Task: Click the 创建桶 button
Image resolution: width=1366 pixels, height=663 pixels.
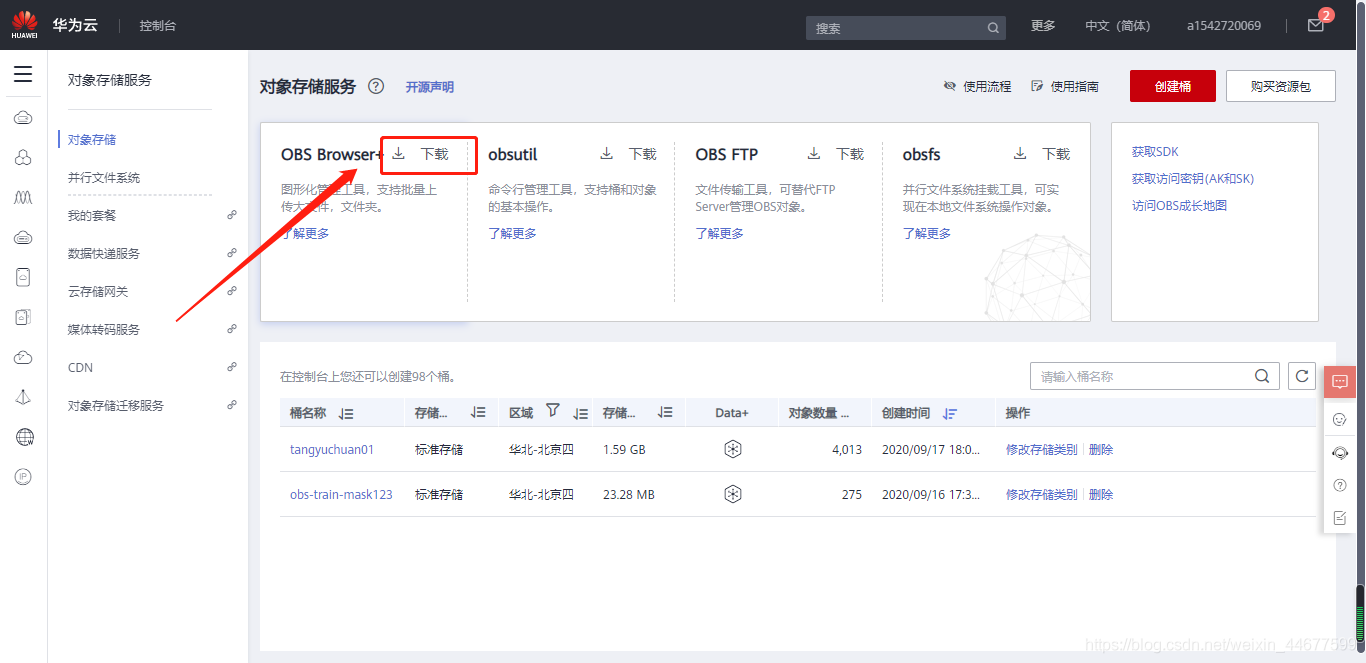Action: pyautogui.click(x=1173, y=86)
